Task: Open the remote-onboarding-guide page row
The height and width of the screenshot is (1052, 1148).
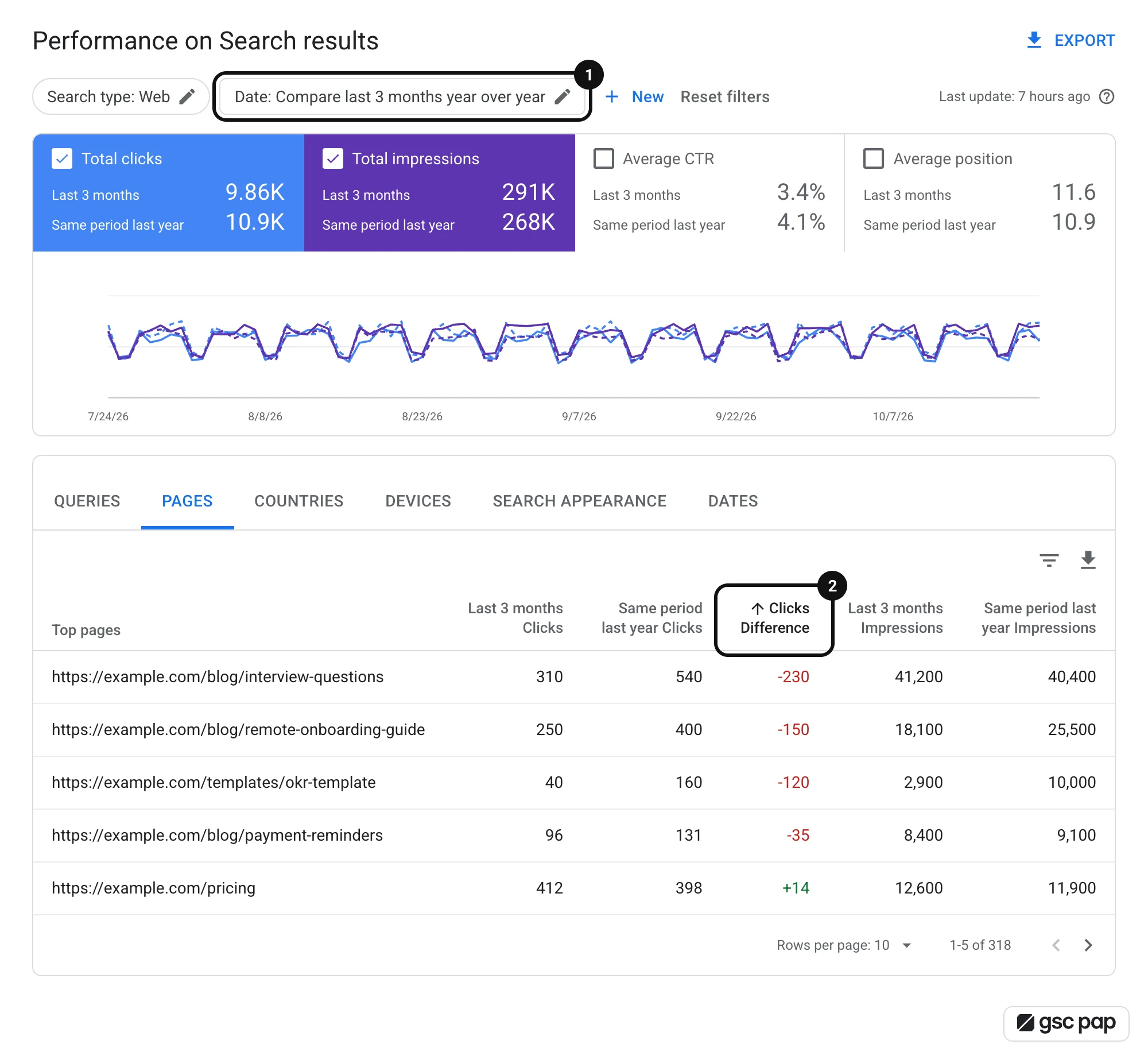Action: click(x=574, y=730)
